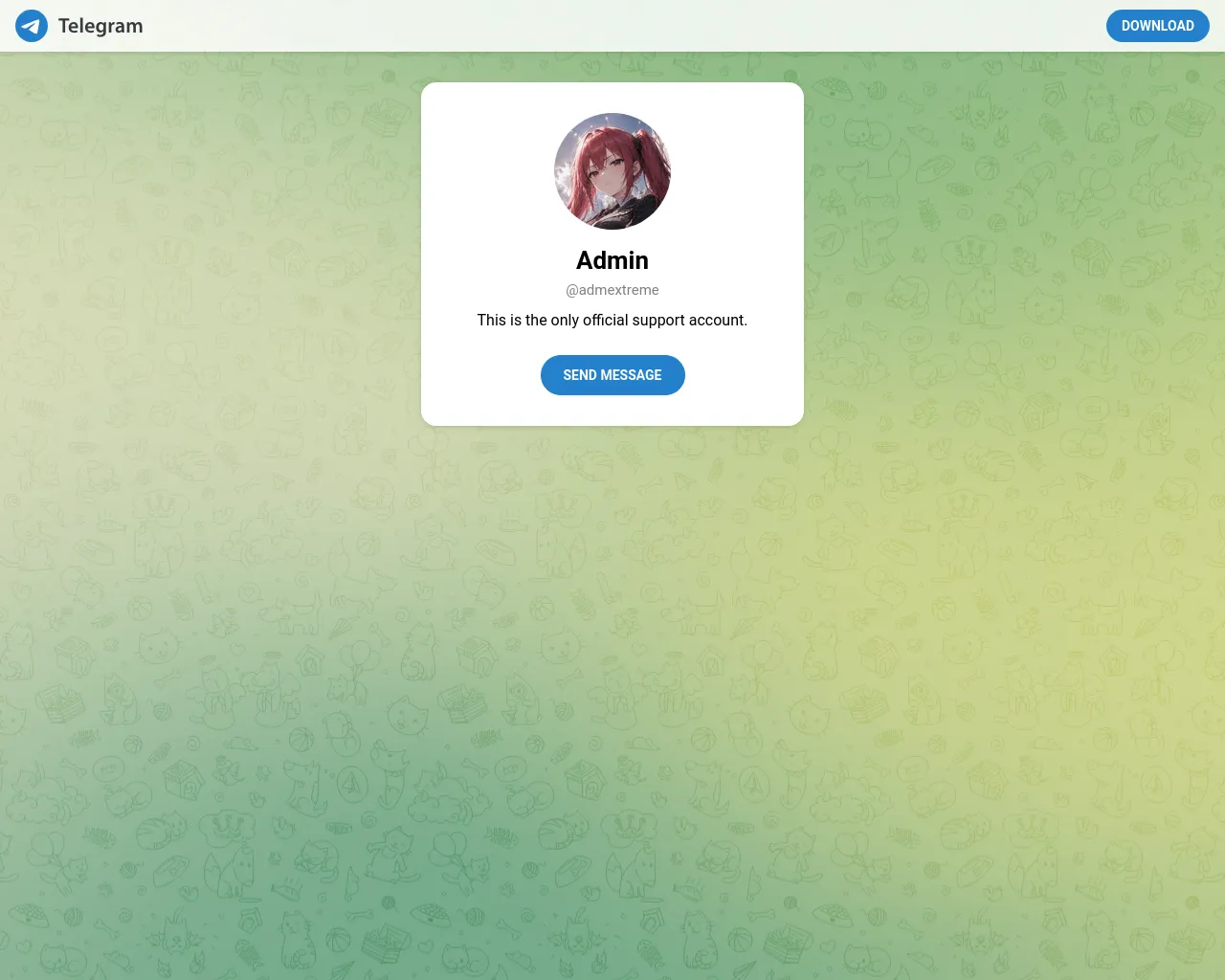The height and width of the screenshot is (980, 1225).
Task: Click the Telegram paper plane logo icon
Action: pyautogui.click(x=32, y=26)
